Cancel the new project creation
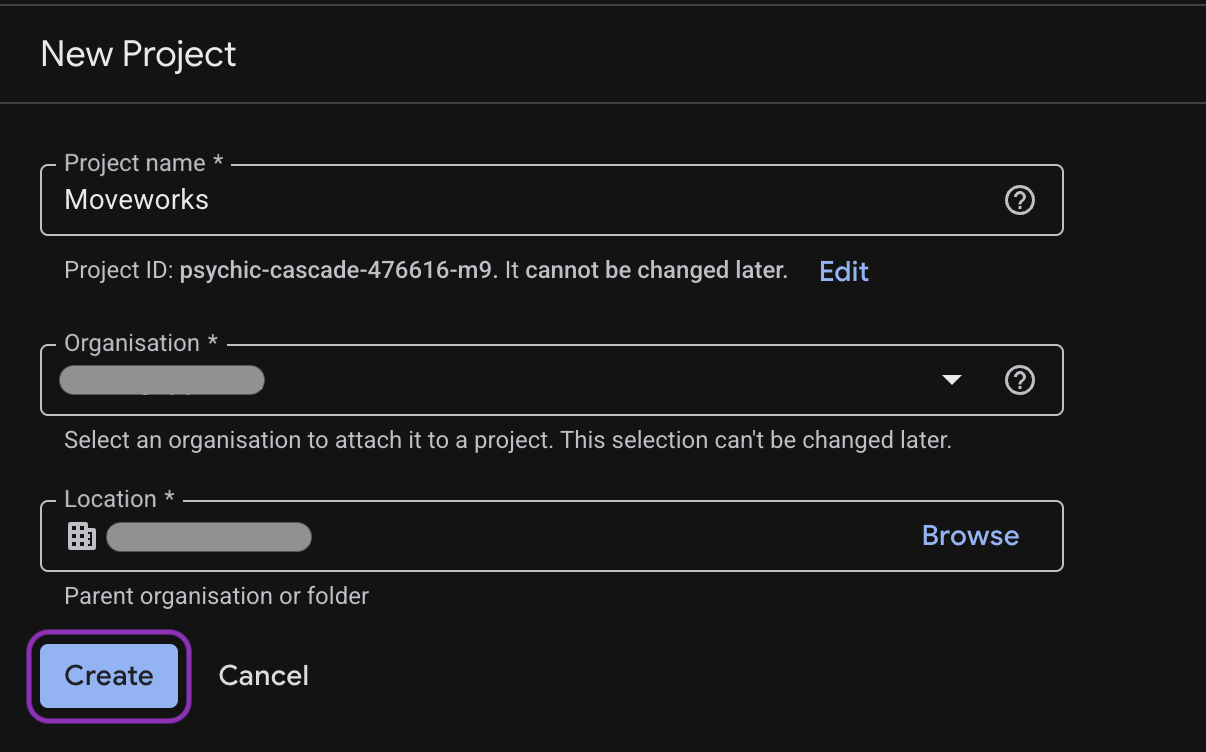The height and width of the screenshot is (752, 1206). (x=263, y=676)
